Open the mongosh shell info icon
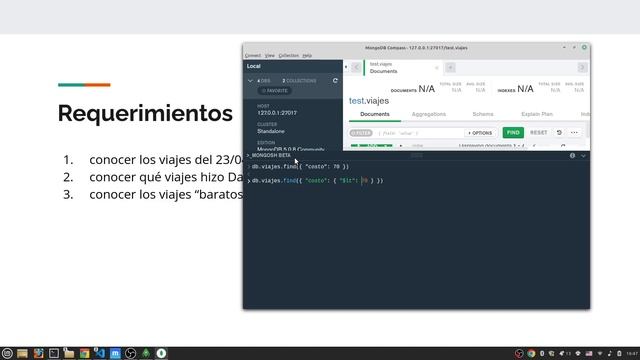This screenshot has width=640, height=360. click(x=572, y=156)
